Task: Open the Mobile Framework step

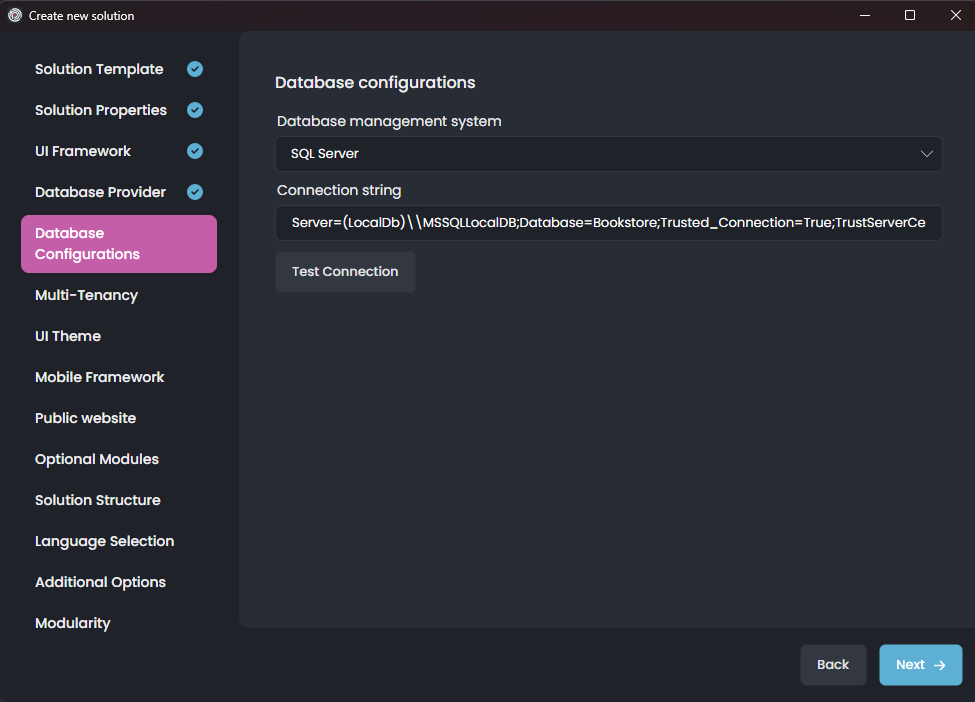Action: [x=99, y=377]
